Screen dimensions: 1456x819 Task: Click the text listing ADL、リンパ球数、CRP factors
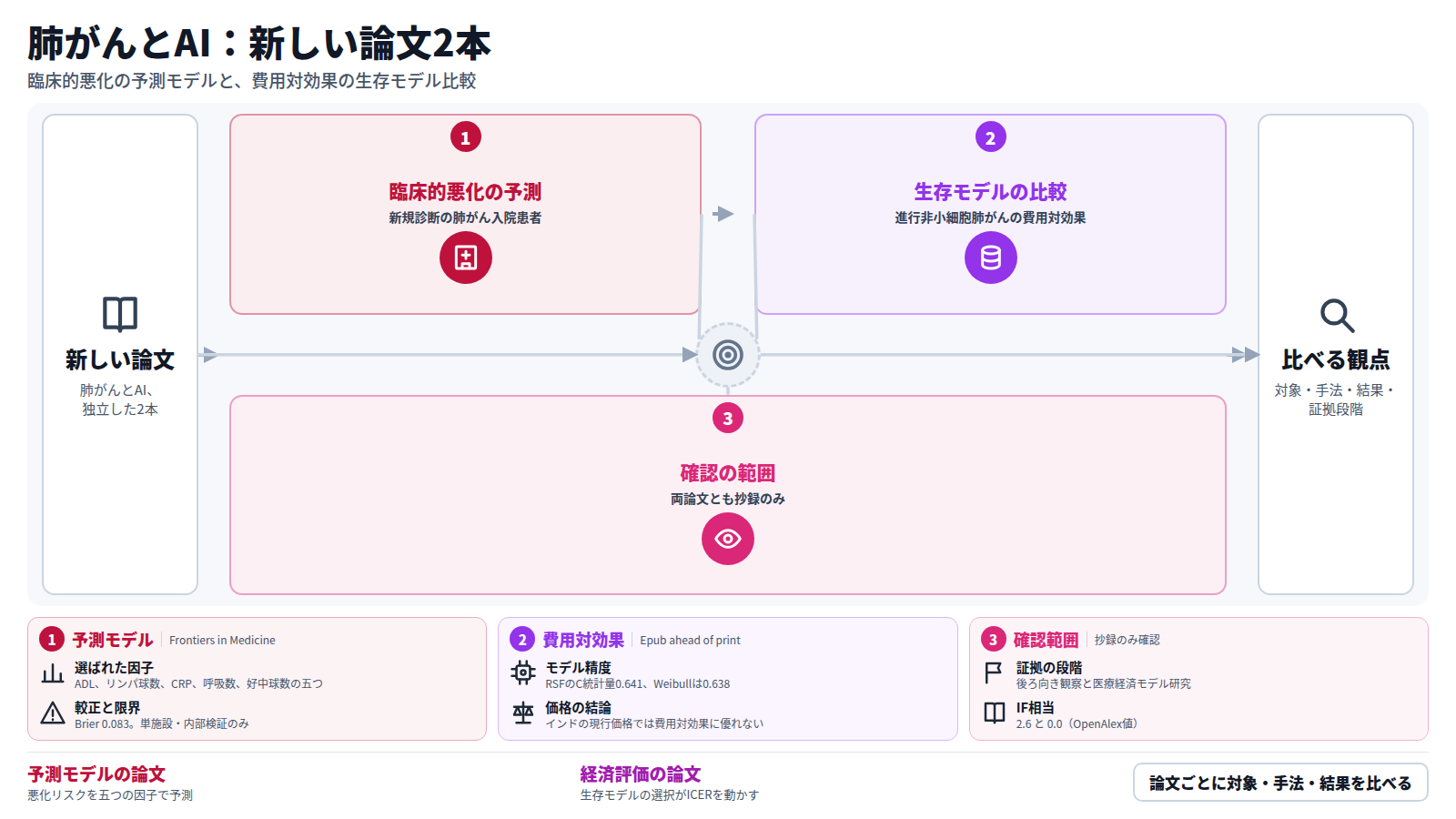click(198, 684)
